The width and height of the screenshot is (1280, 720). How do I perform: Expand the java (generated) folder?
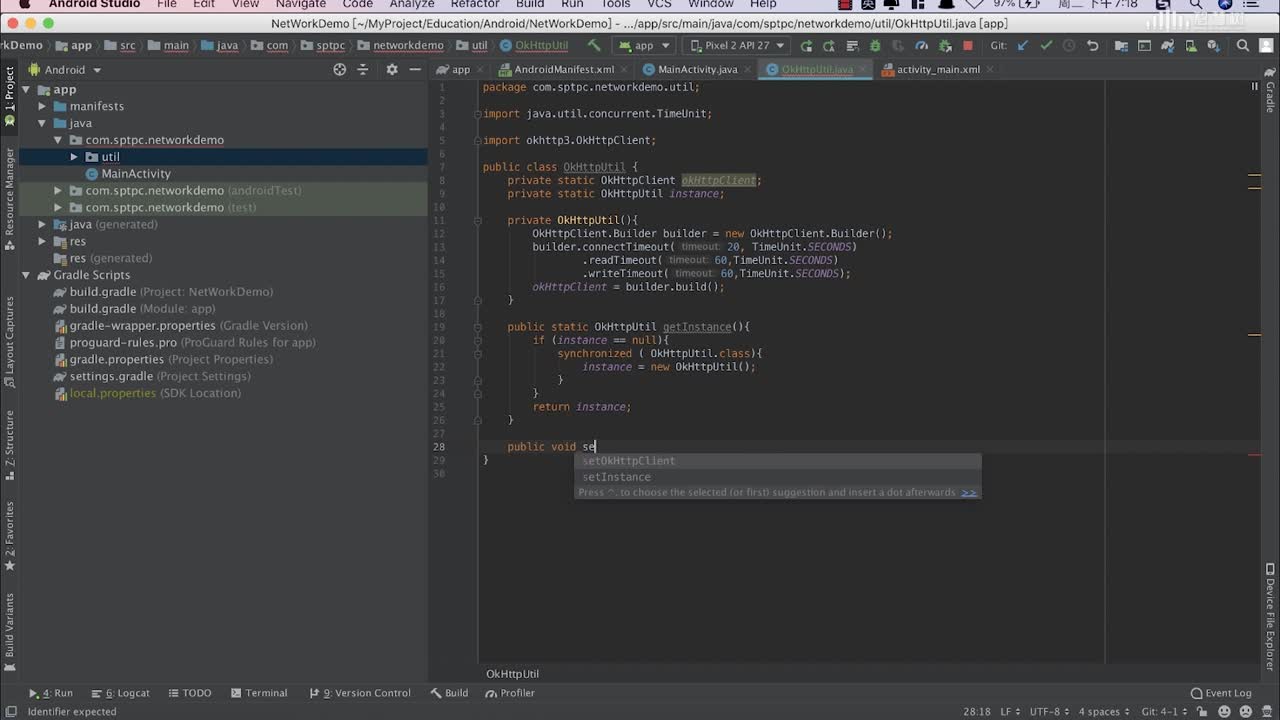click(x=42, y=224)
